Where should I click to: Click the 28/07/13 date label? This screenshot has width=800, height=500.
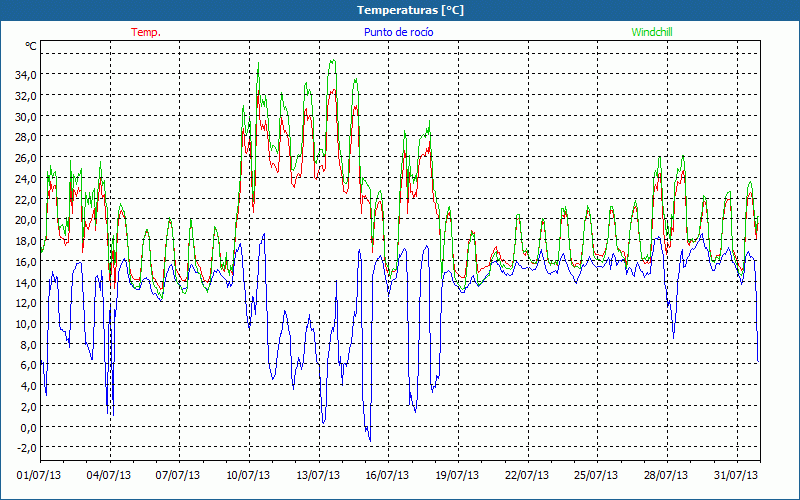[x=666, y=476]
